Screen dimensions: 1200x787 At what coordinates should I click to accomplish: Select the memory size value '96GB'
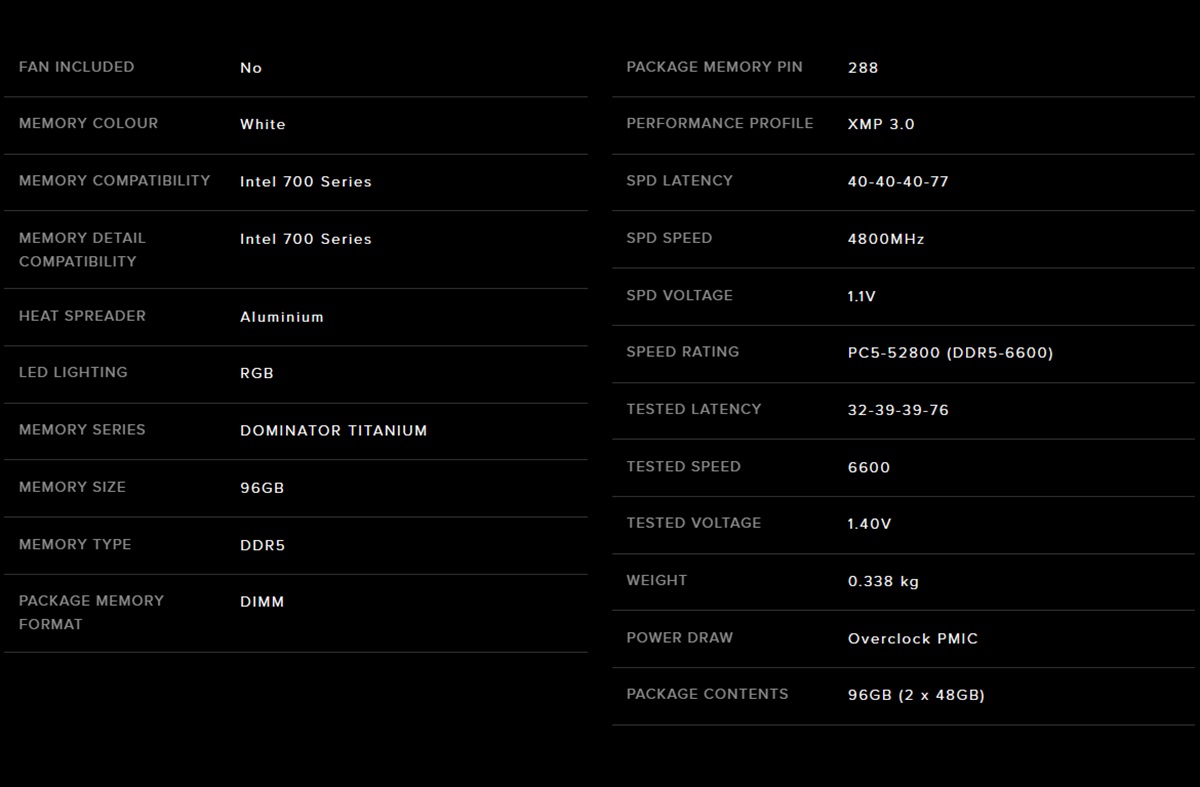pos(262,488)
